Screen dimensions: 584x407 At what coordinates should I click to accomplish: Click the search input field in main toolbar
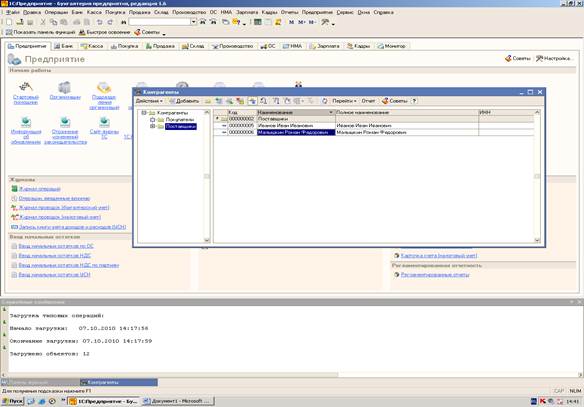click(x=159, y=22)
